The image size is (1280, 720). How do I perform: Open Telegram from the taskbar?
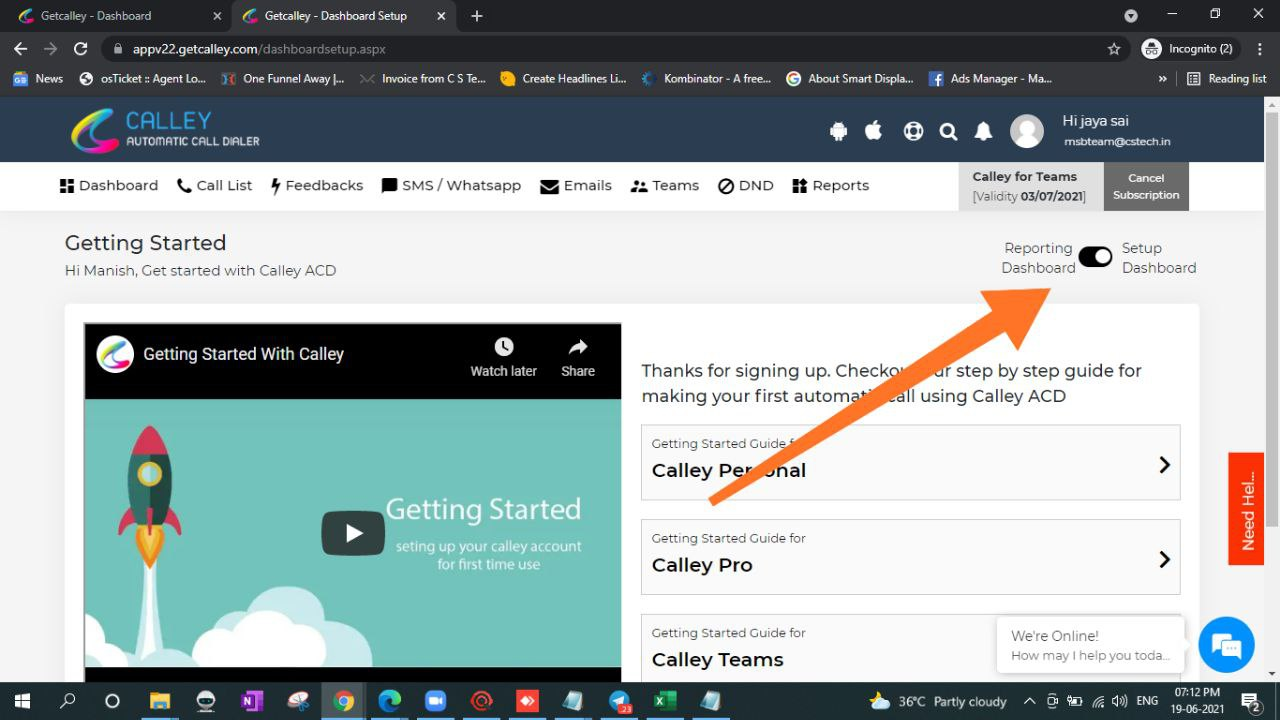click(620, 701)
